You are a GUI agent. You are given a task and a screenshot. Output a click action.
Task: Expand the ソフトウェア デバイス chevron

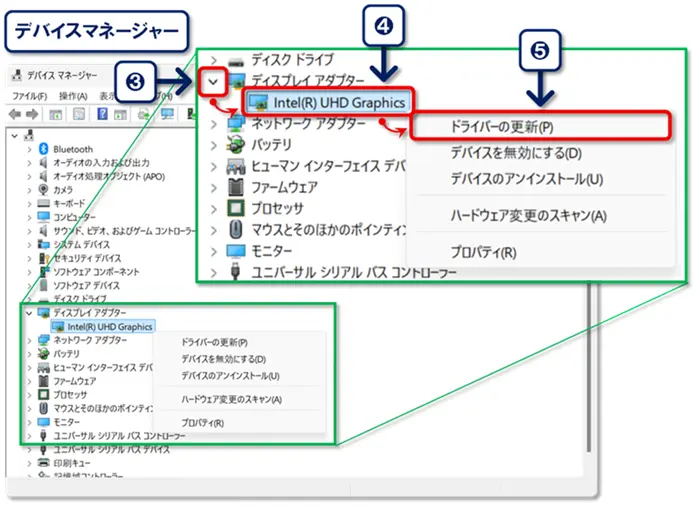pyautogui.click(x=29, y=285)
